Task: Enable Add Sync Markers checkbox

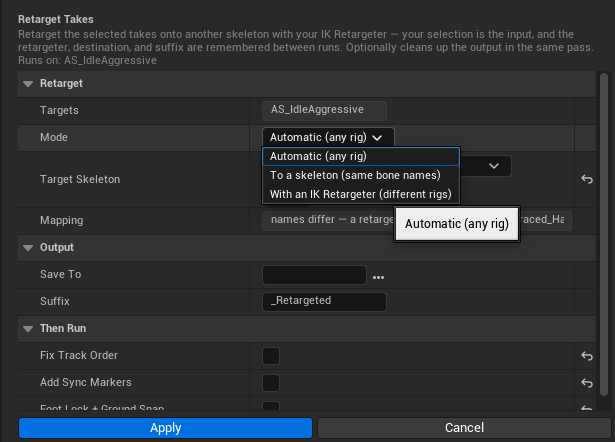Action: pos(271,383)
